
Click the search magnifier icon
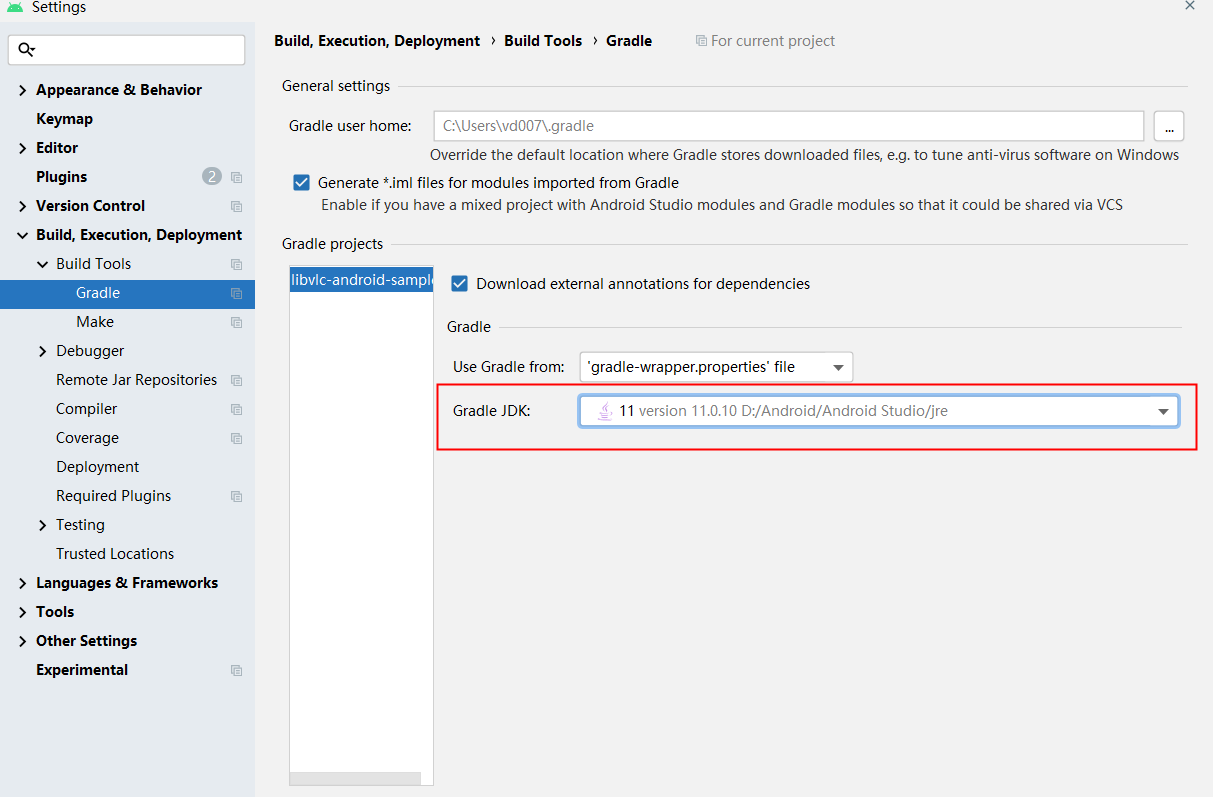tap(27, 49)
